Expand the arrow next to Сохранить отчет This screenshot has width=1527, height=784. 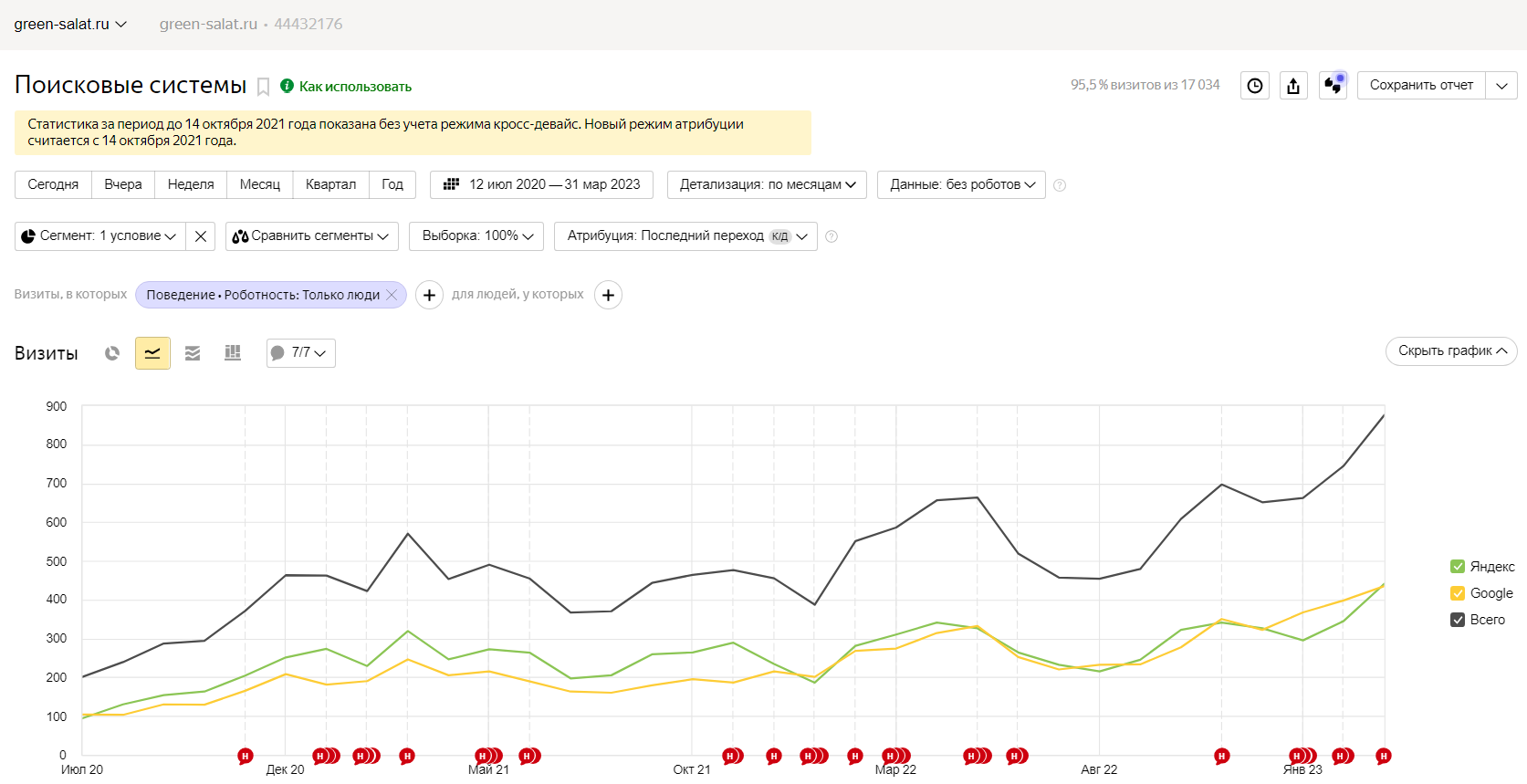coord(1501,85)
